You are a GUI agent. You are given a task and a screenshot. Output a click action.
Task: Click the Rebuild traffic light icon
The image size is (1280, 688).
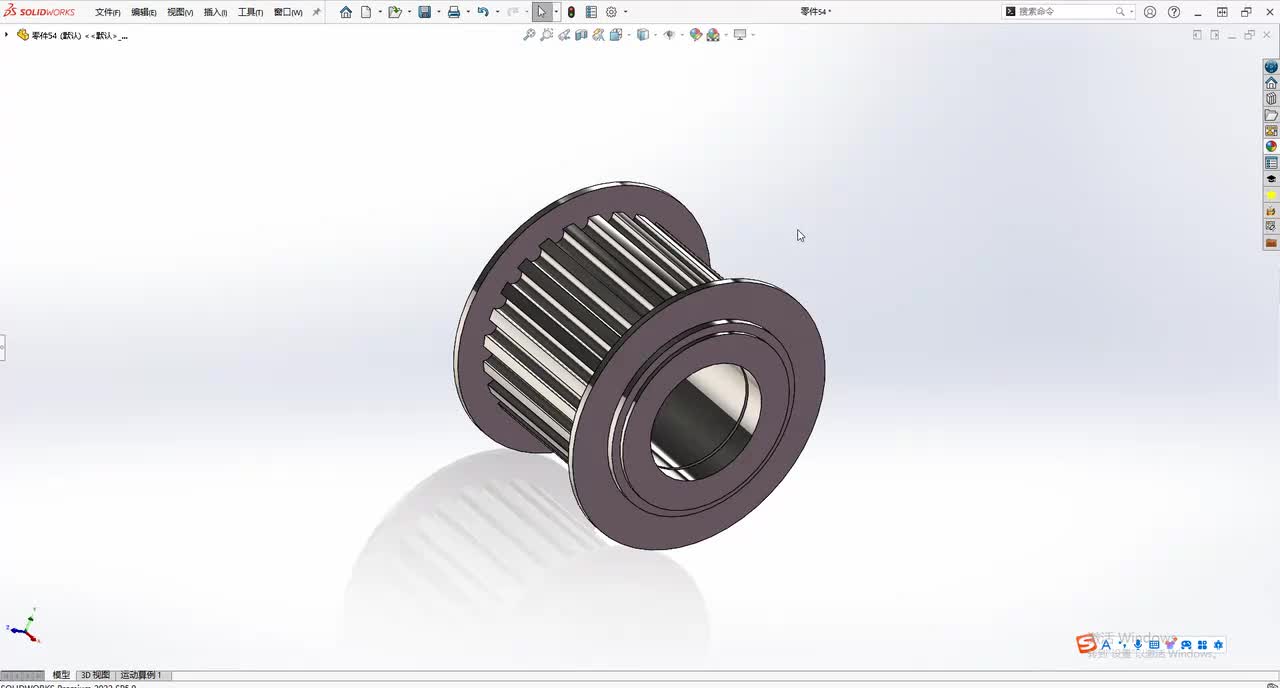tap(571, 12)
